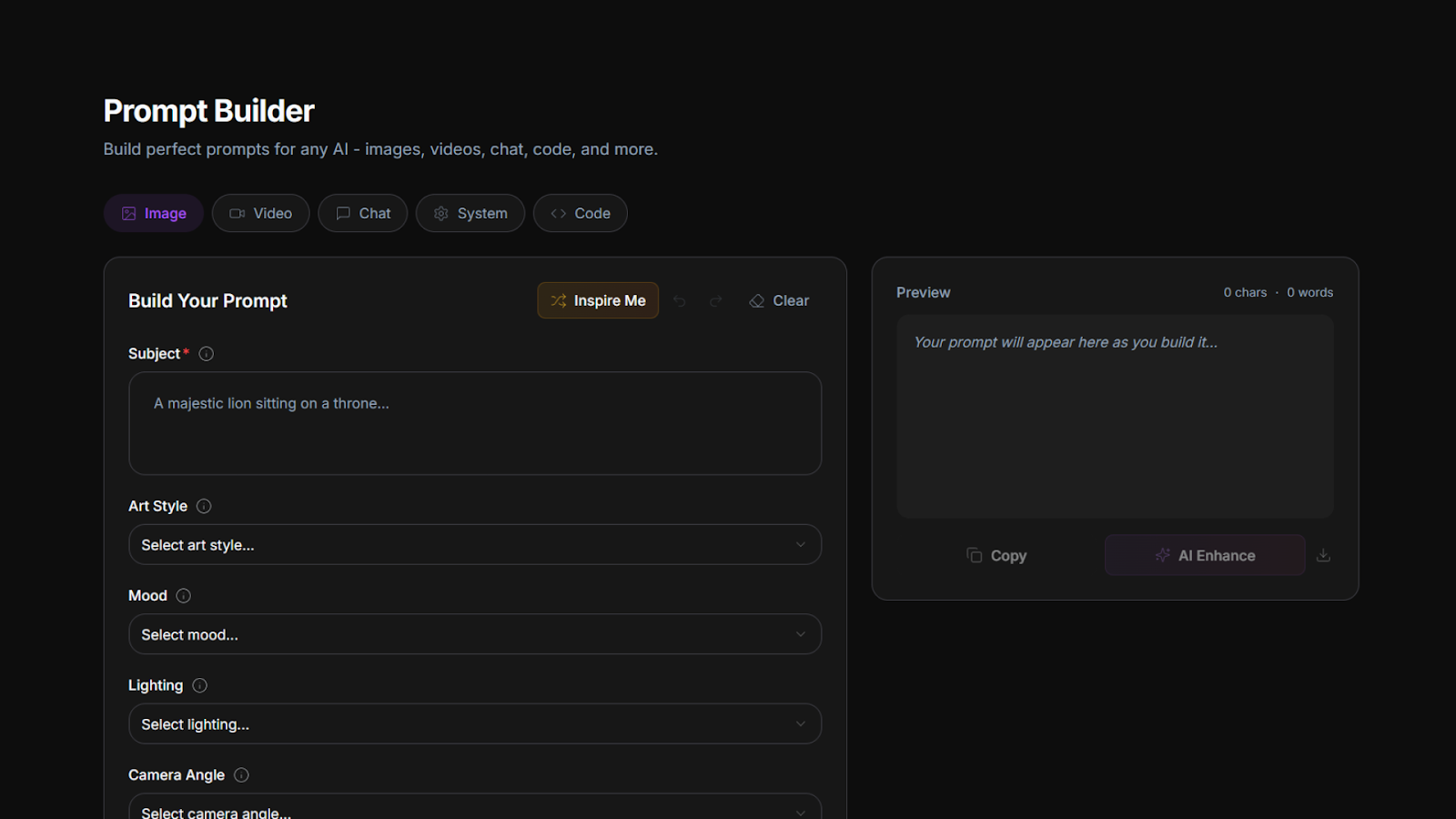The image size is (1456, 819).
Task: Click the Subject text input field
Action: [x=475, y=423]
